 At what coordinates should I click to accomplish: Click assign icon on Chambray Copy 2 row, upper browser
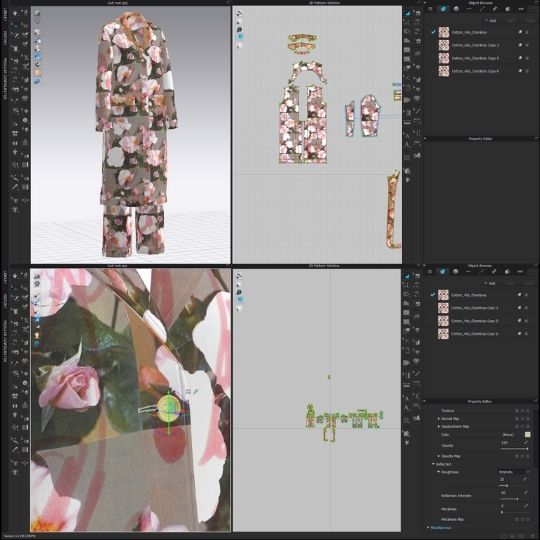[x=520, y=45]
